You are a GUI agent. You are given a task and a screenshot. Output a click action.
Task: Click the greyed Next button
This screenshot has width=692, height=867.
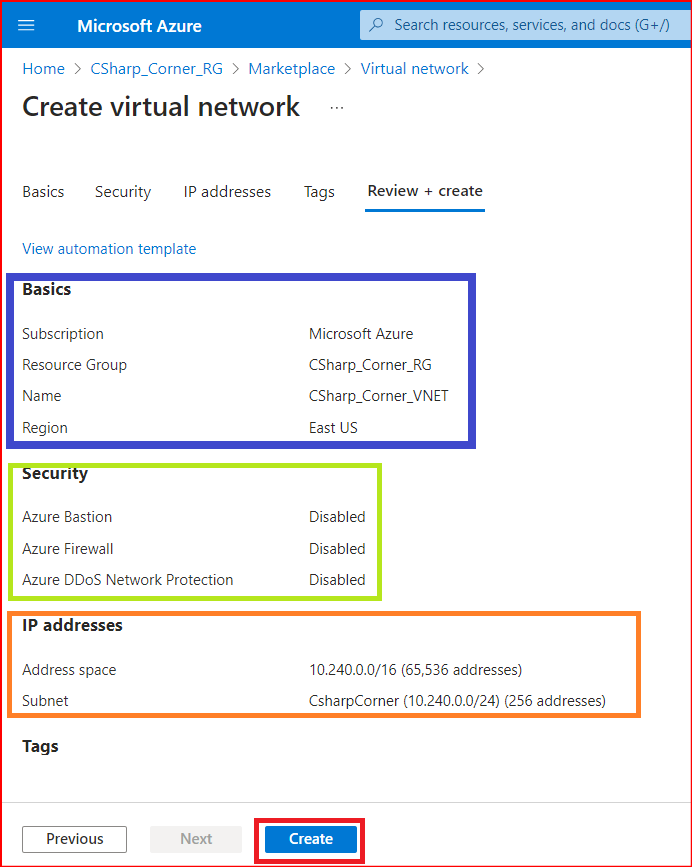pos(196,839)
